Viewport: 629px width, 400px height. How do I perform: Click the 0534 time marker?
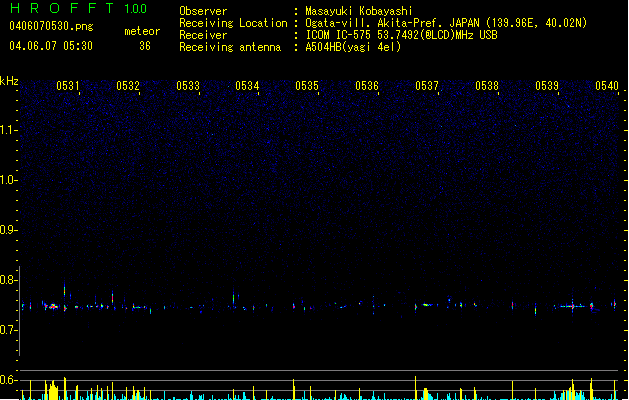pos(247,86)
